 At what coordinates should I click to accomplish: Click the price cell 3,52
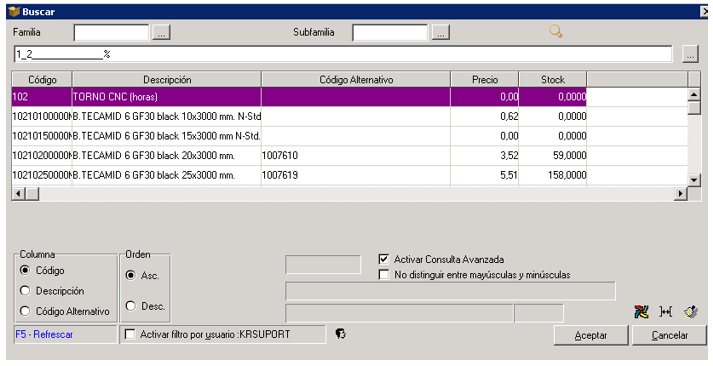click(x=485, y=155)
